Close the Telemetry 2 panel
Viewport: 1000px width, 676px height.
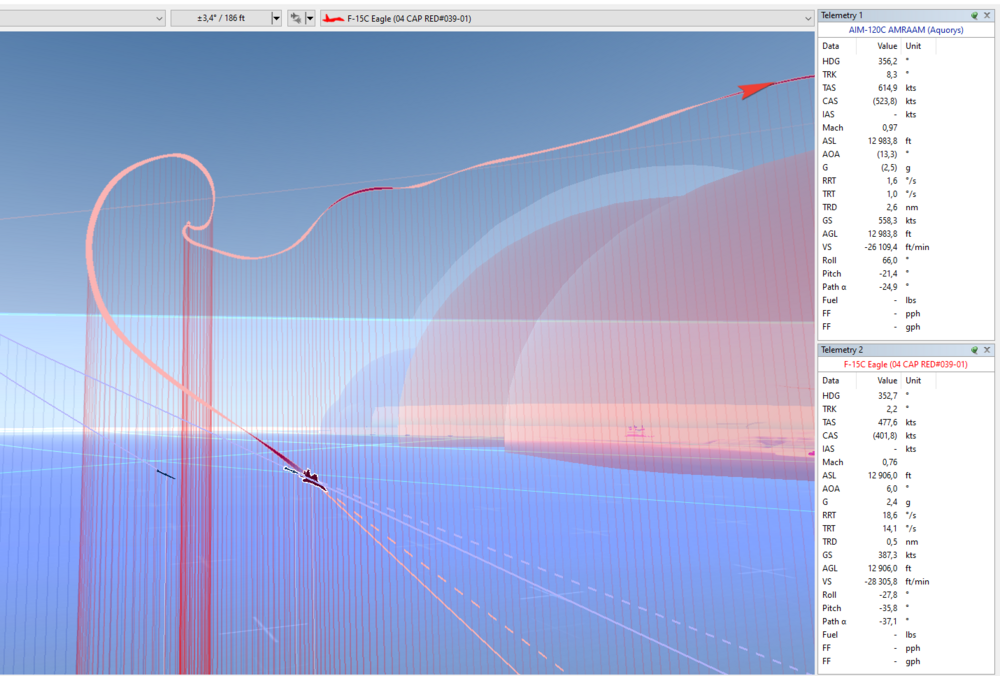(x=987, y=350)
